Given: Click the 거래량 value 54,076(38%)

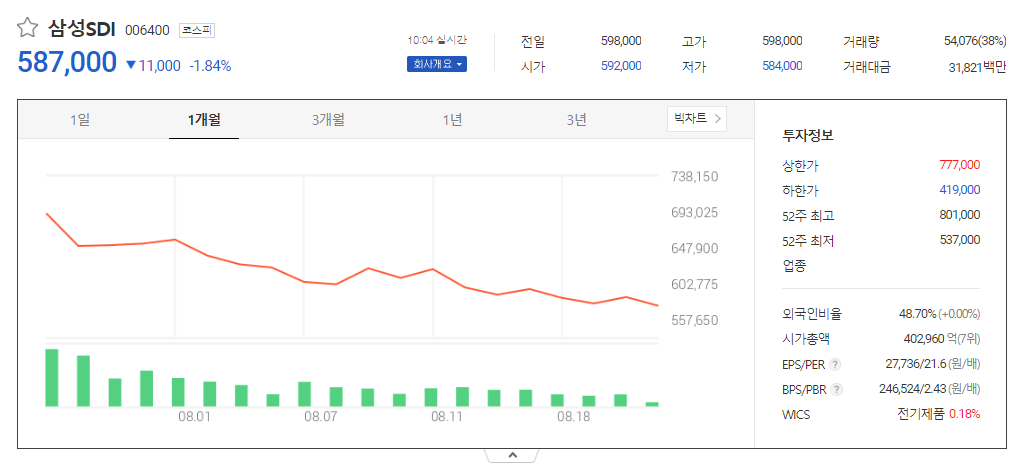Looking at the screenshot, I should 975,41.
